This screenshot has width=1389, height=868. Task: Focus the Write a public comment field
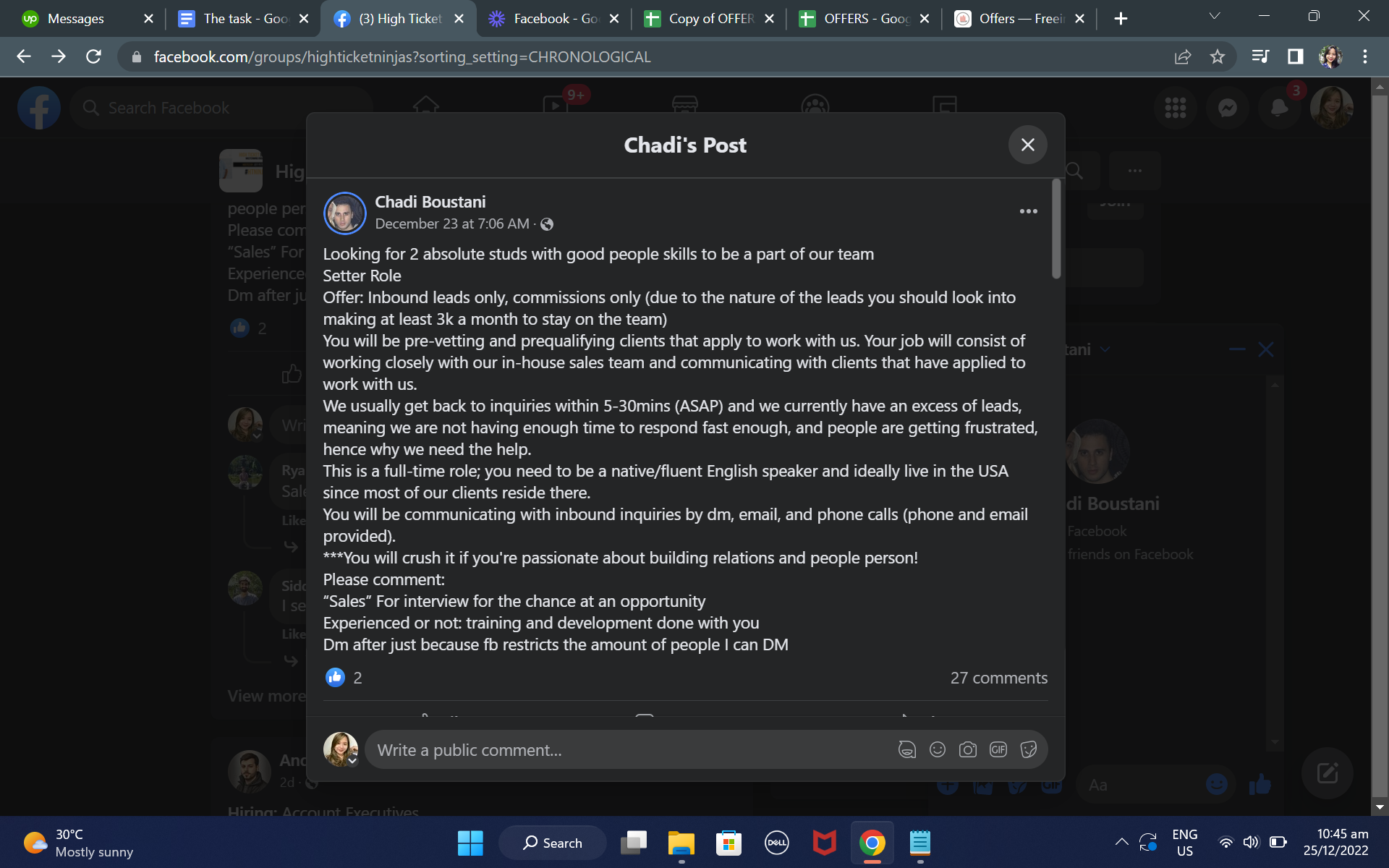[629, 750]
